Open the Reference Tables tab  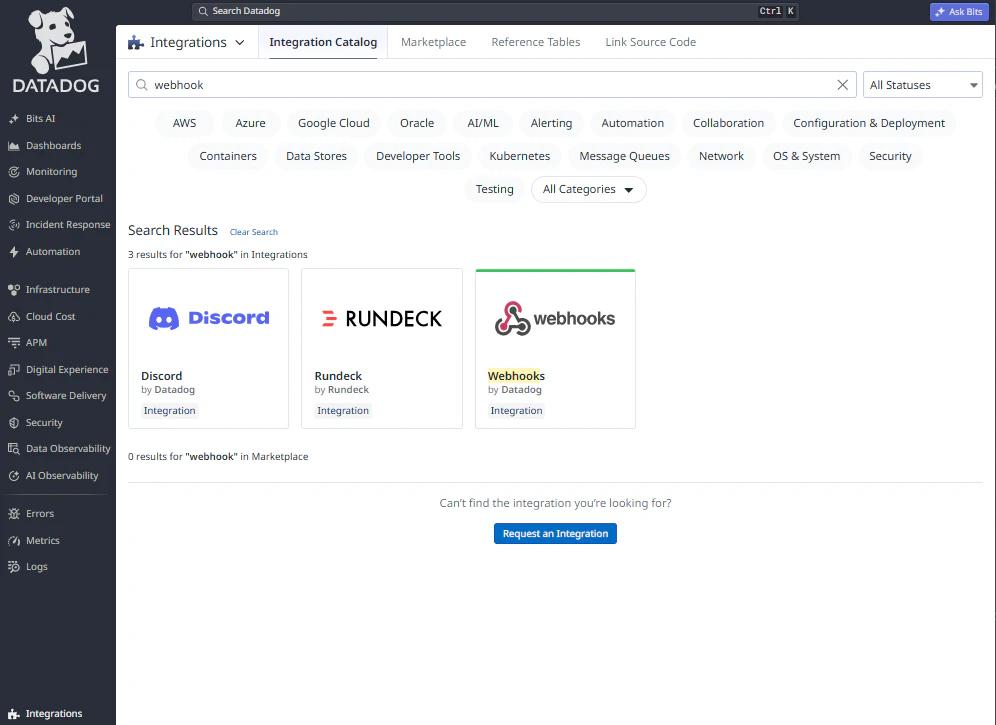tap(535, 42)
